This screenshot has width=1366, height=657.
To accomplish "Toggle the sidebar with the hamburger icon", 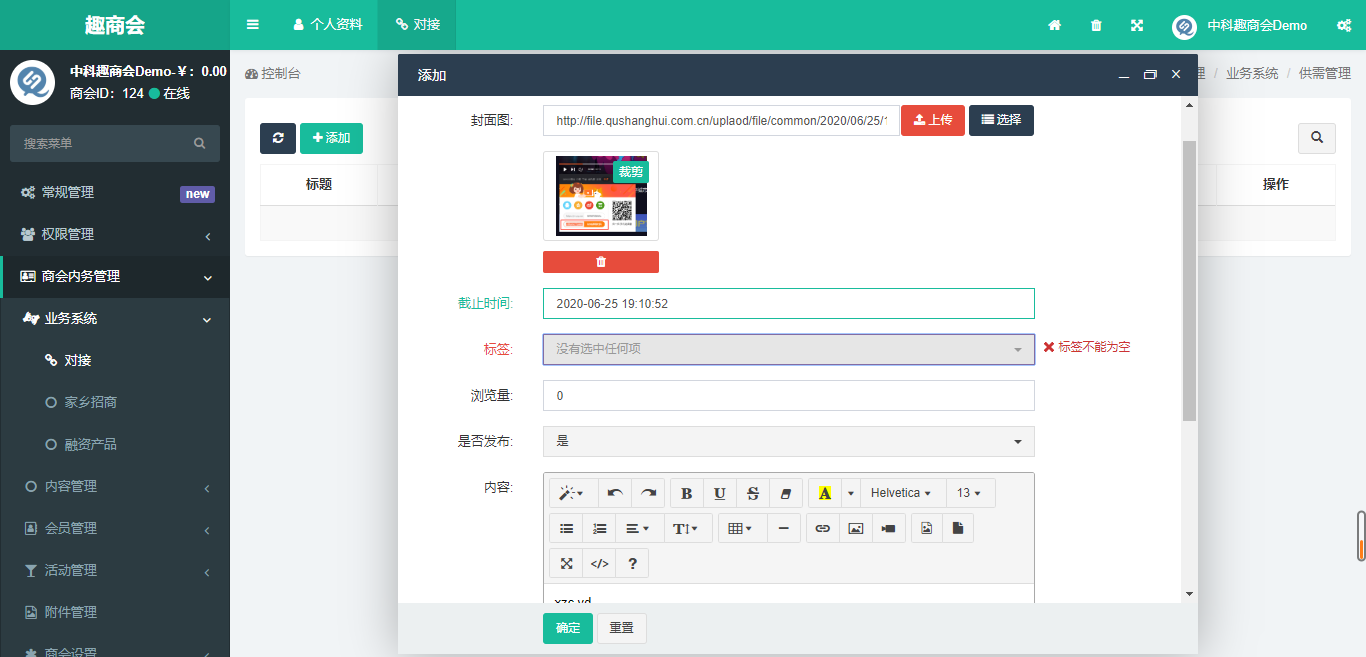I will point(253,24).
